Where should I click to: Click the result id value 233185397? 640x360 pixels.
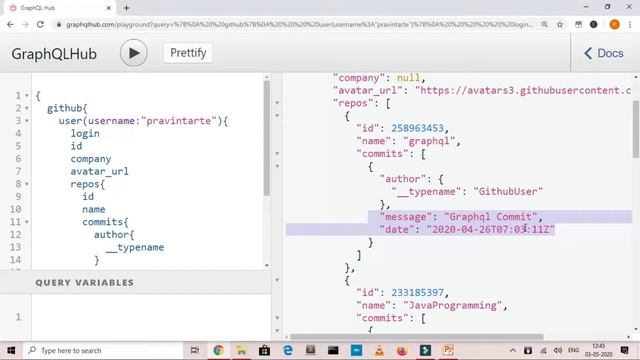click(x=418, y=293)
